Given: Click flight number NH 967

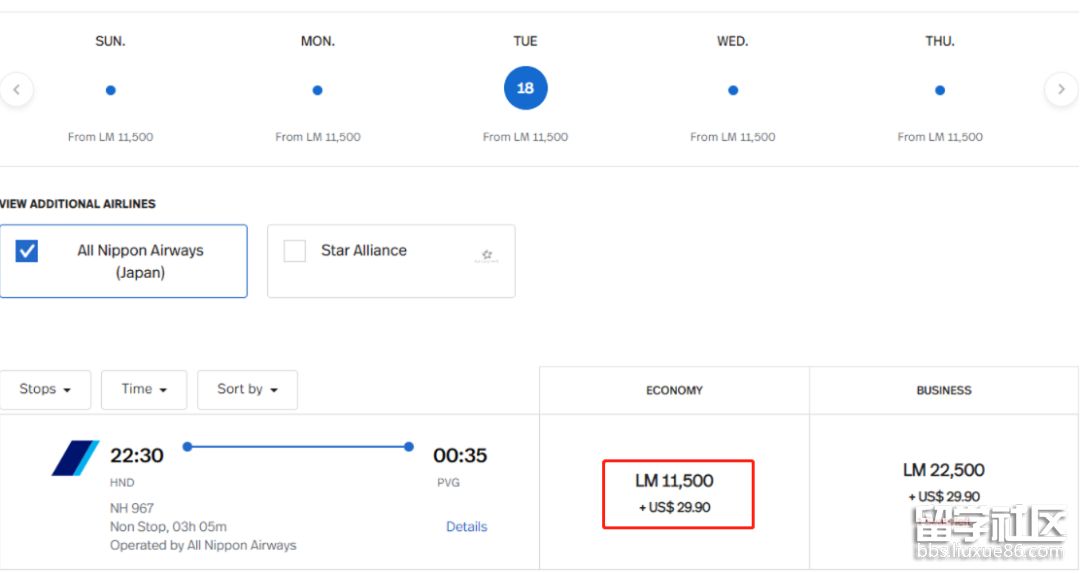Looking at the screenshot, I should pyautogui.click(x=132, y=508).
